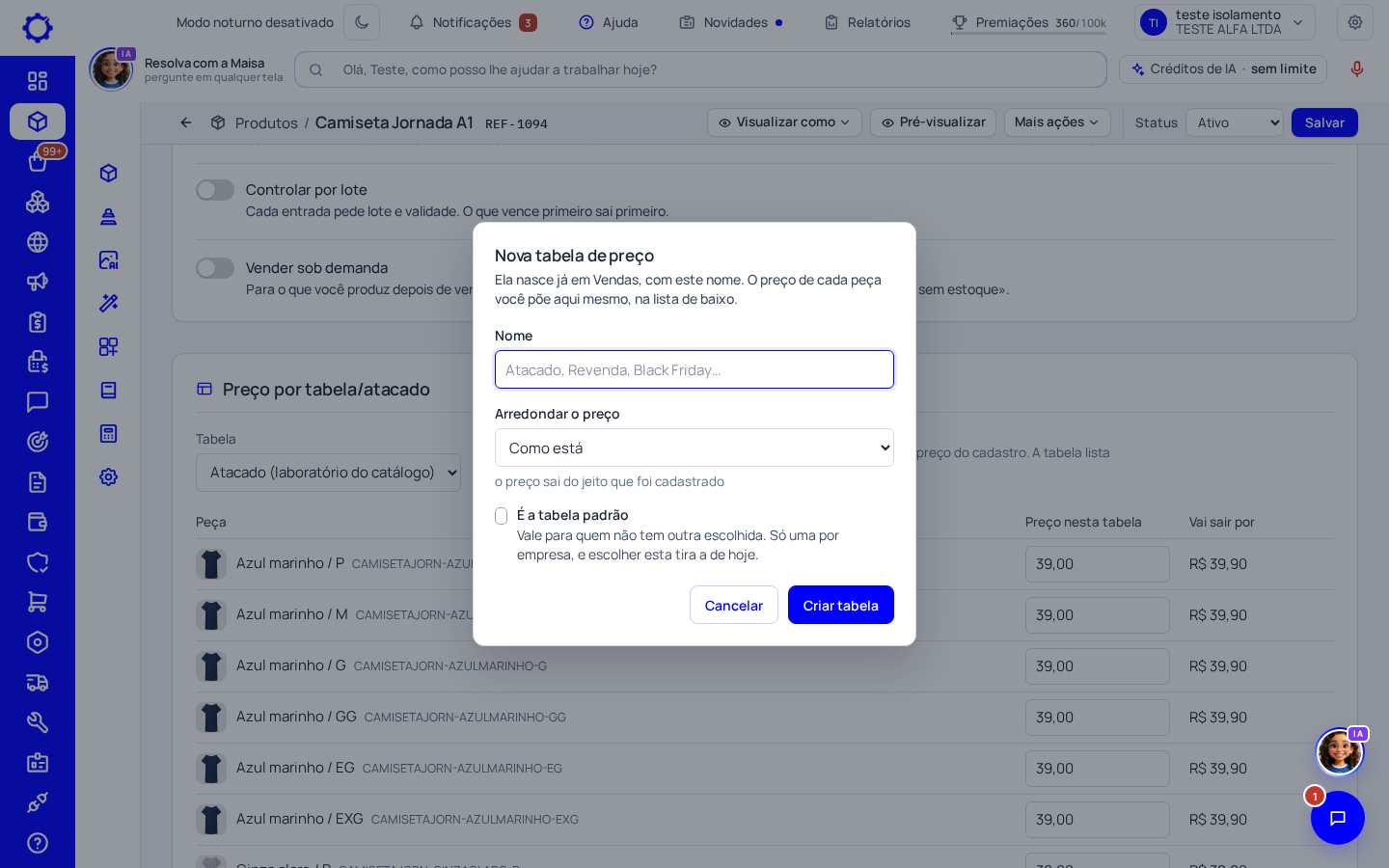Expand the Visualizar como dropdown
The image size is (1389, 868).
(x=784, y=122)
